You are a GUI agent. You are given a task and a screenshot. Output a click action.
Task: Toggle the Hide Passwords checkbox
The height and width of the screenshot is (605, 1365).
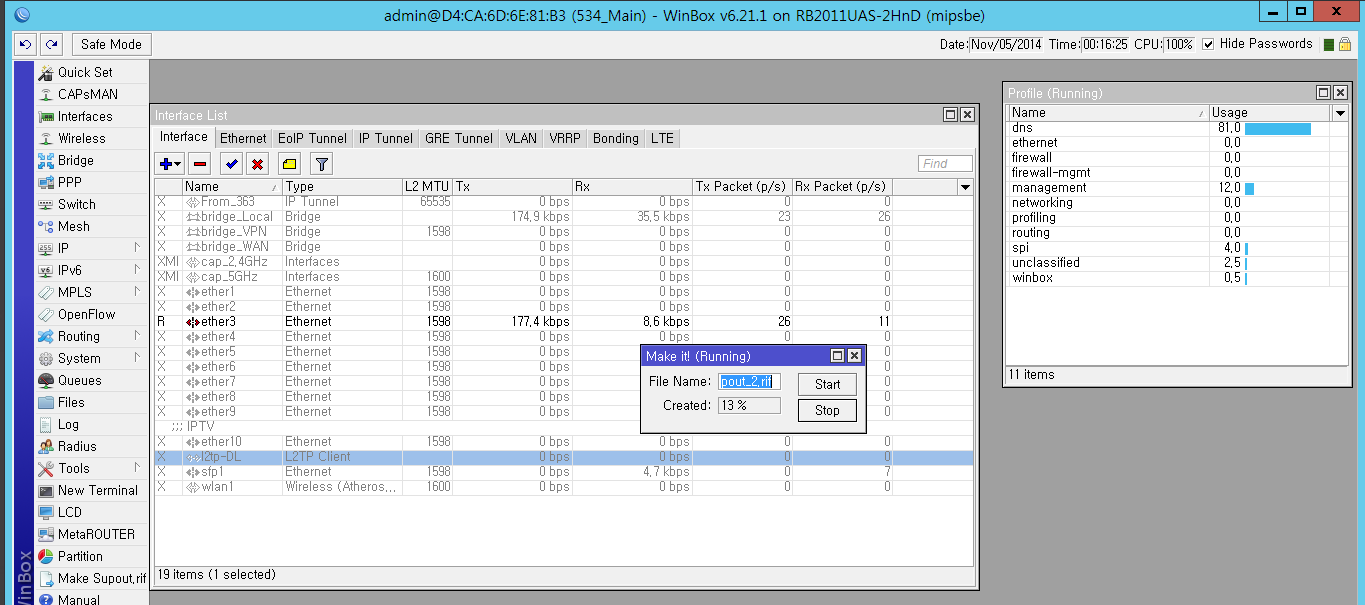coord(1208,44)
